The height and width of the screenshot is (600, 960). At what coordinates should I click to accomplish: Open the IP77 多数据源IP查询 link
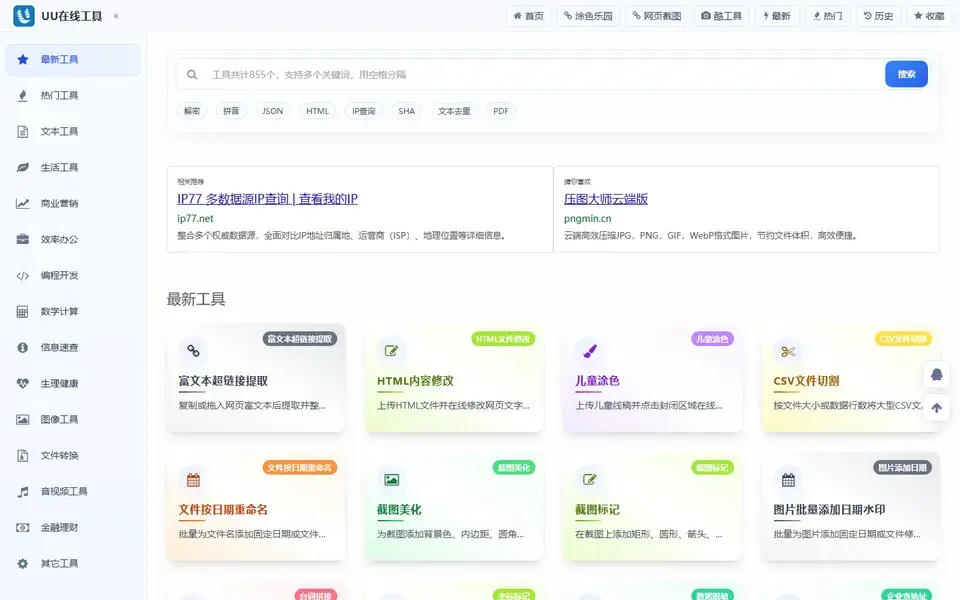tap(268, 199)
